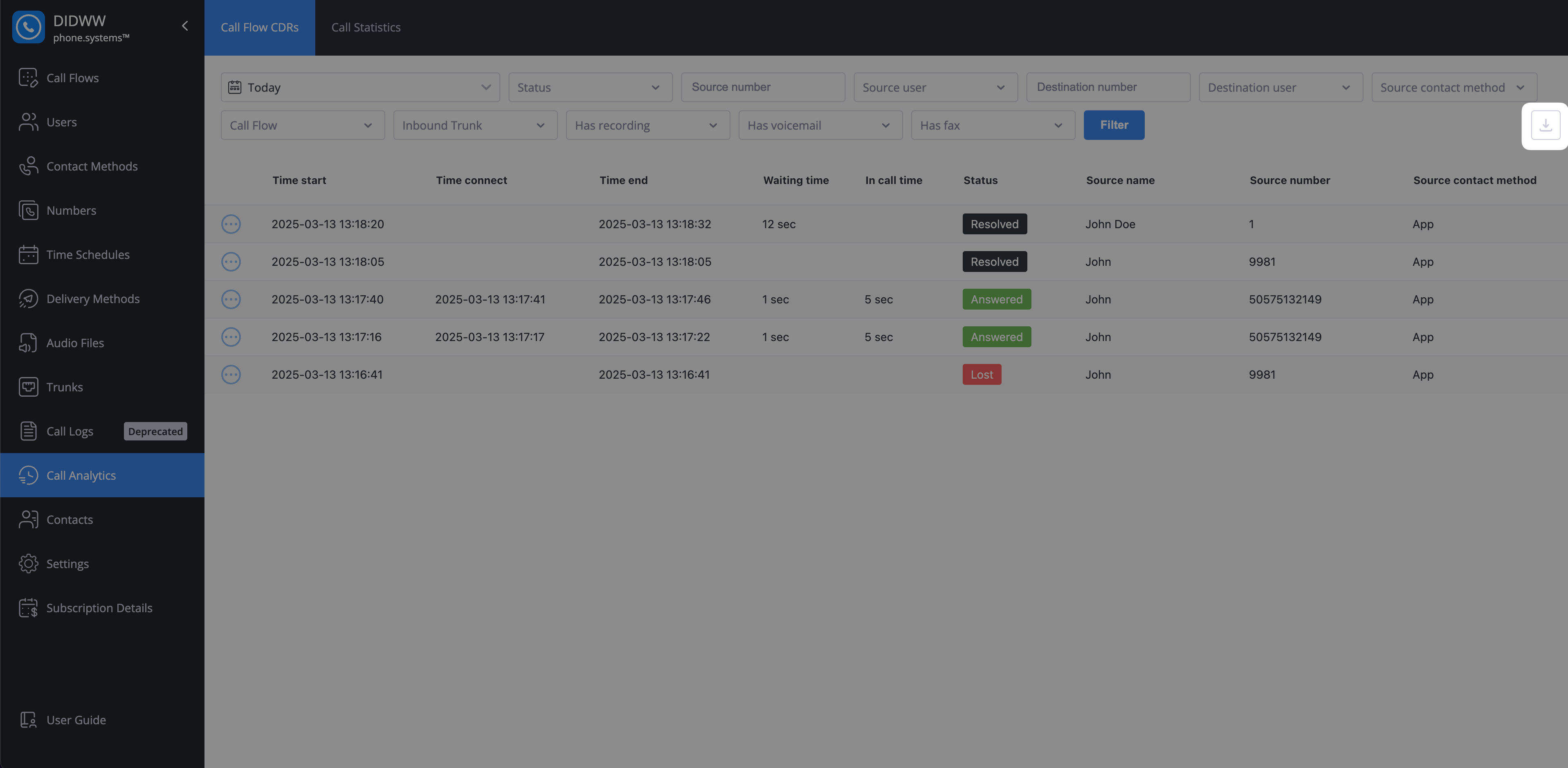Open the Settings page from the sidebar
The image size is (1568, 768).
pos(67,564)
